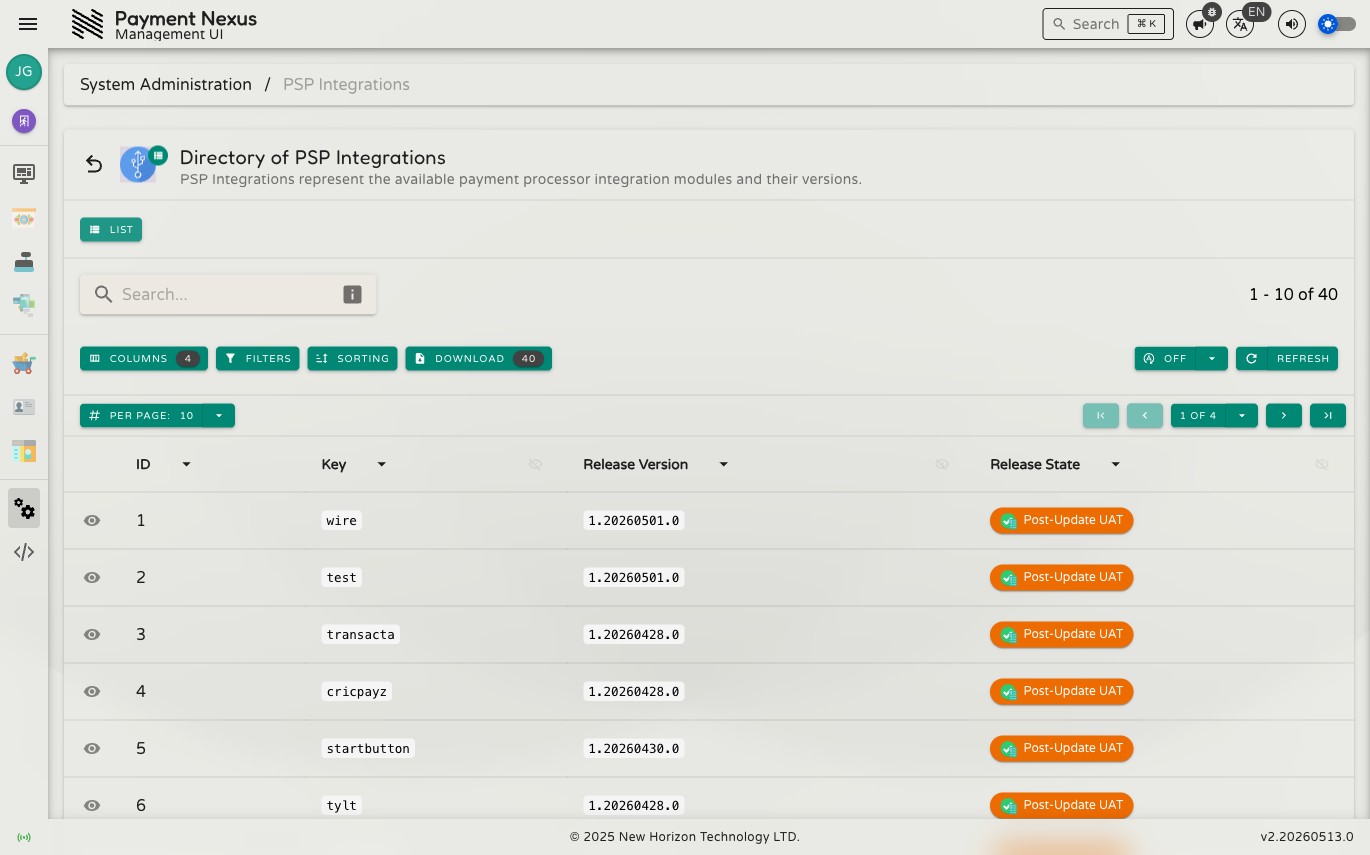Image resolution: width=1370 pixels, height=855 pixels.
Task: Open ID column sort dropdown
Action: click(186, 464)
